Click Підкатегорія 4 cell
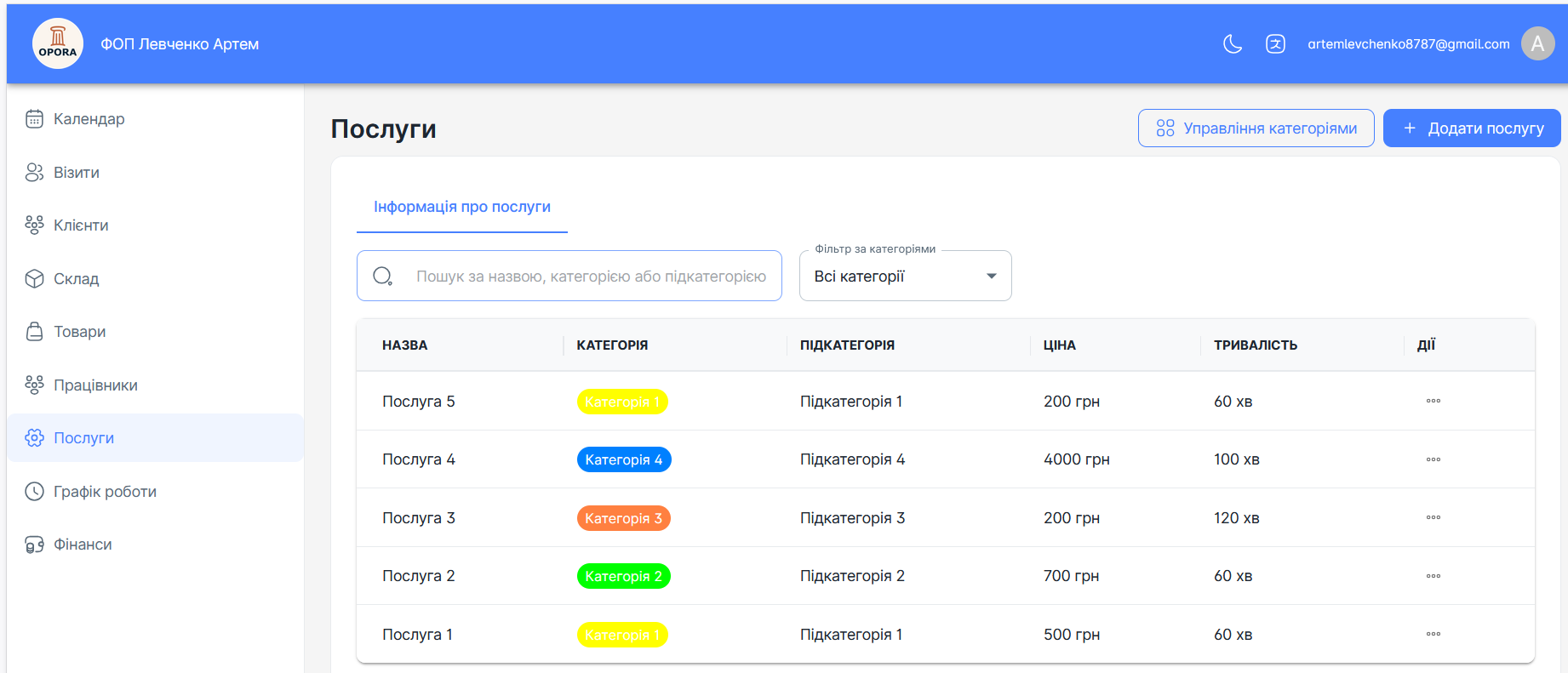This screenshot has width=1568, height=673. (x=853, y=459)
